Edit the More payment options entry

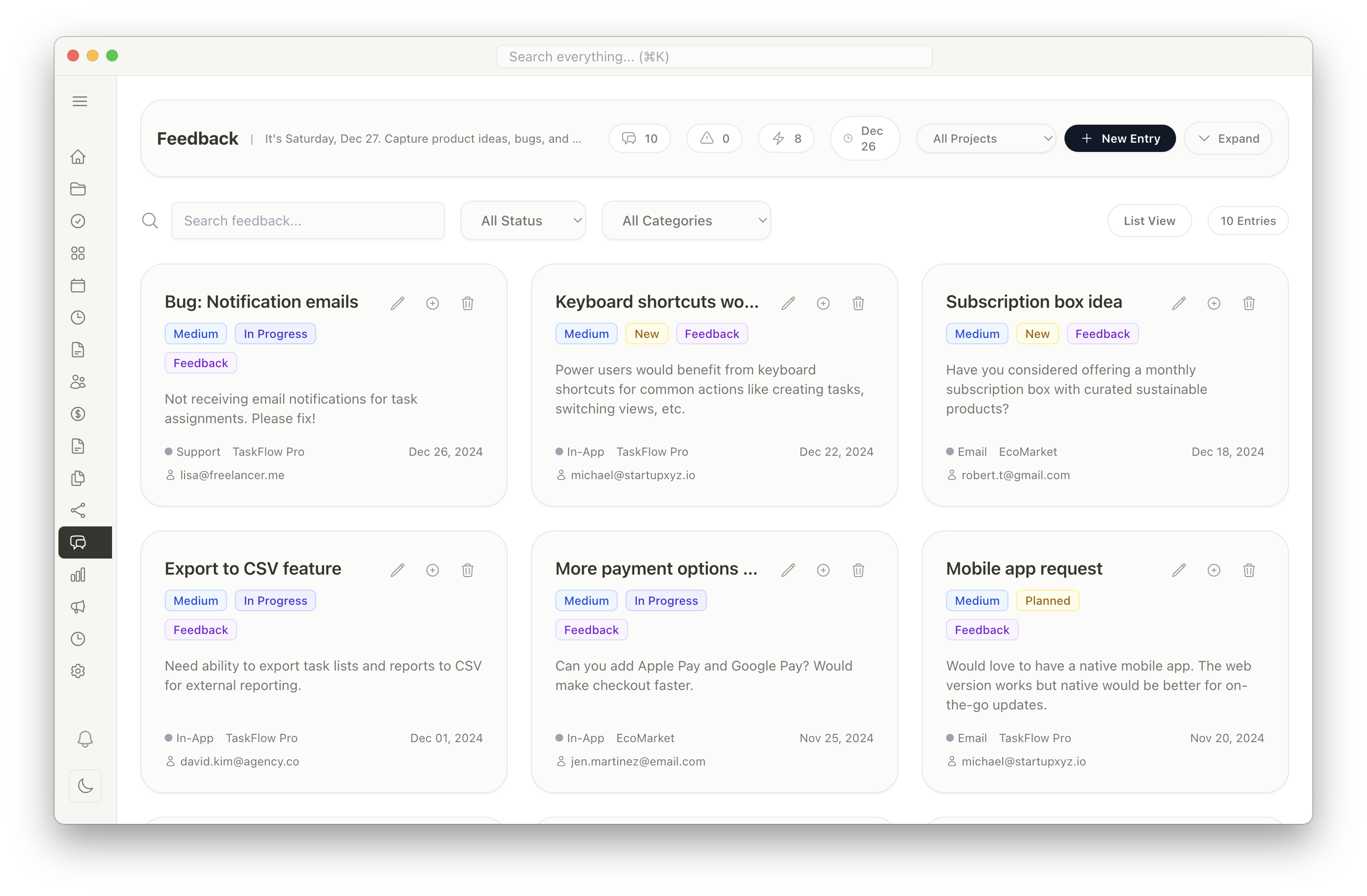pos(788,570)
